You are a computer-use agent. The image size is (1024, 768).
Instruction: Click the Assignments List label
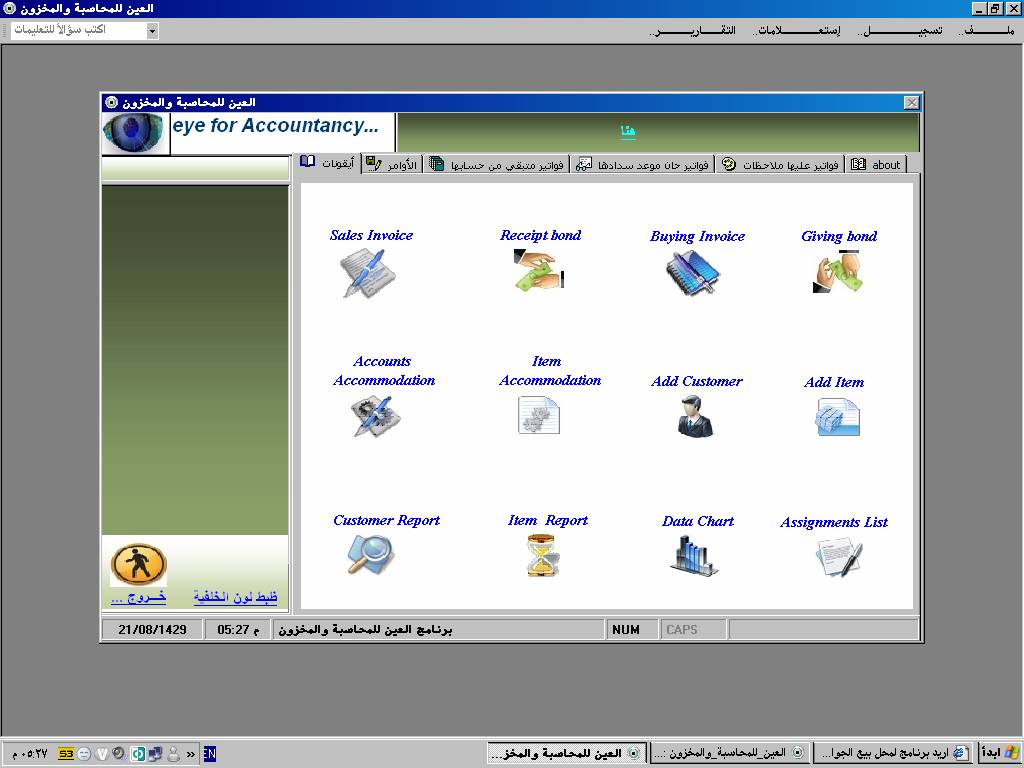coord(834,522)
